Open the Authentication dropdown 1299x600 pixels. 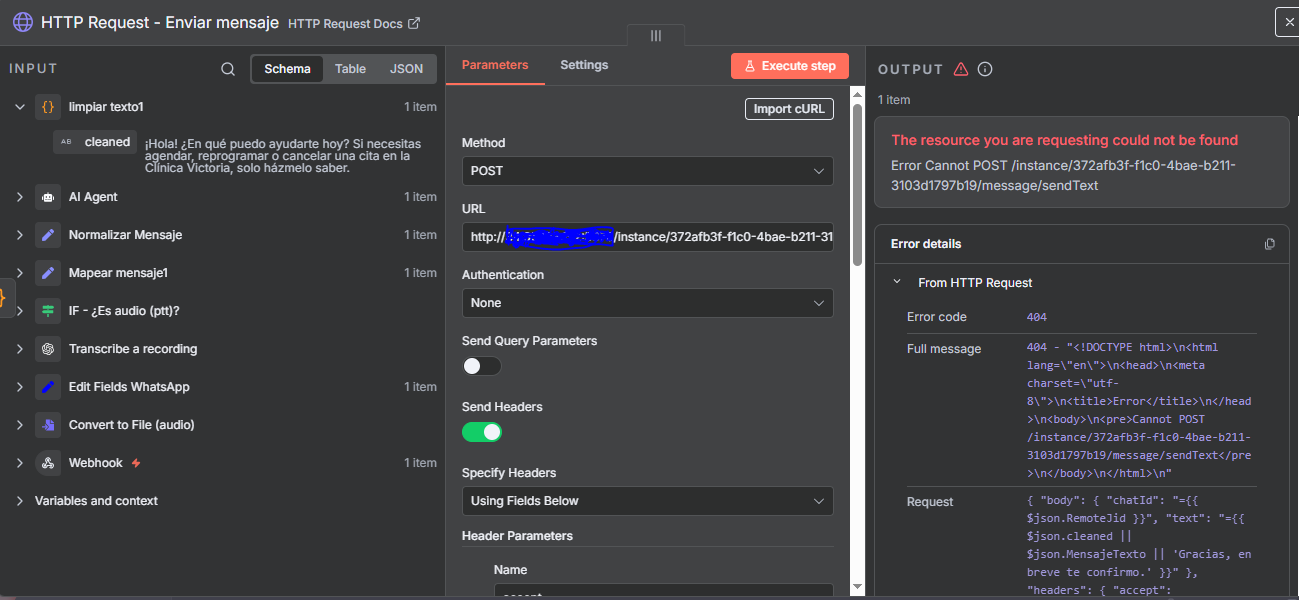coord(647,303)
